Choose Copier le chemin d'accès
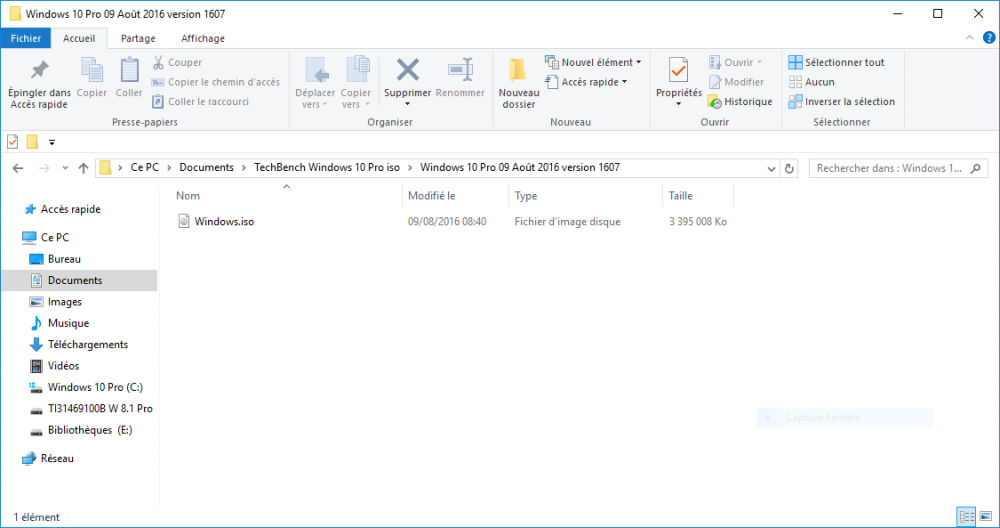This screenshot has height=528, width=1000. coord(216,82)
